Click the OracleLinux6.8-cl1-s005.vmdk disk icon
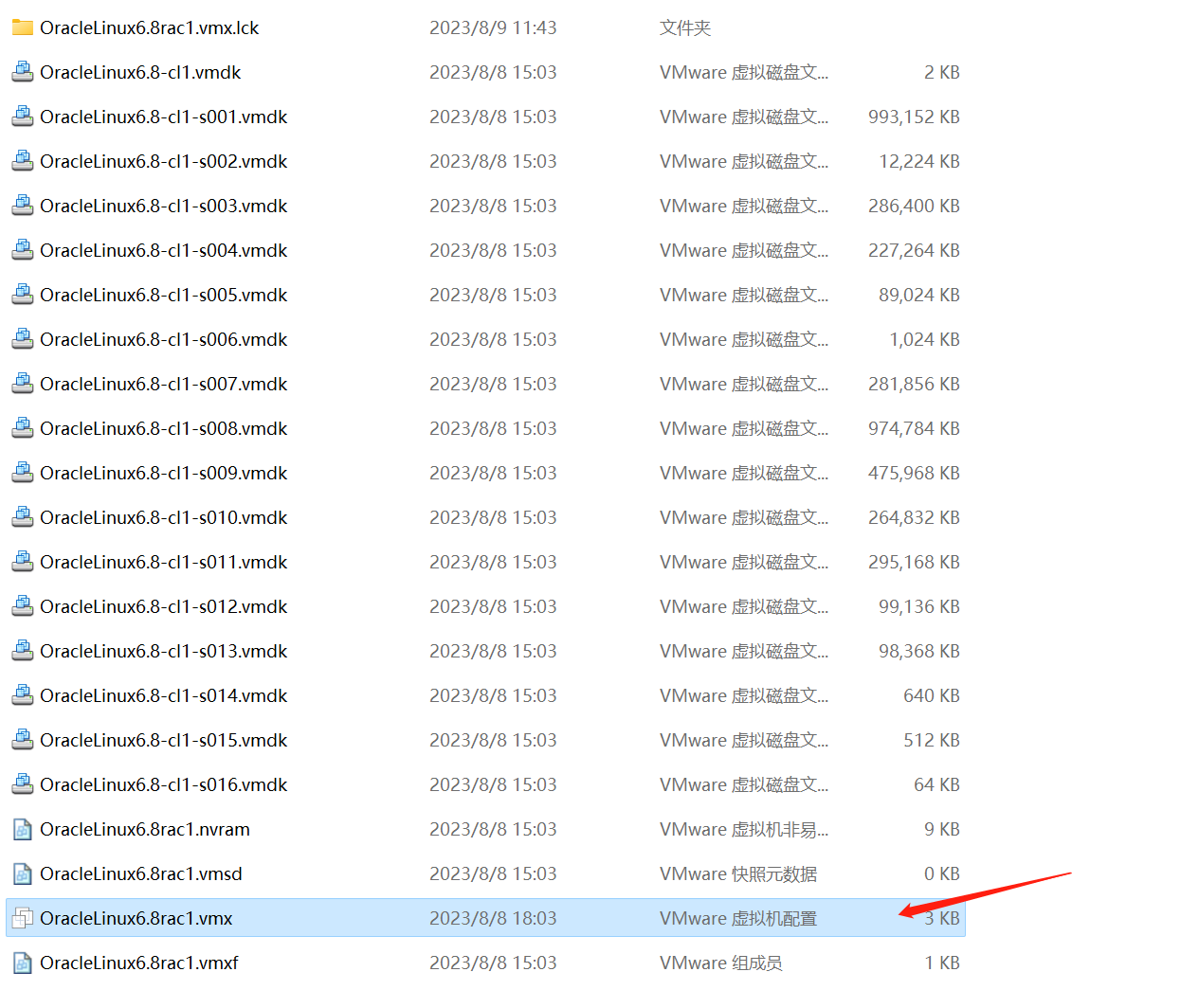The width and height of the screenshot is (1199, 1008). tap(23, 295)
